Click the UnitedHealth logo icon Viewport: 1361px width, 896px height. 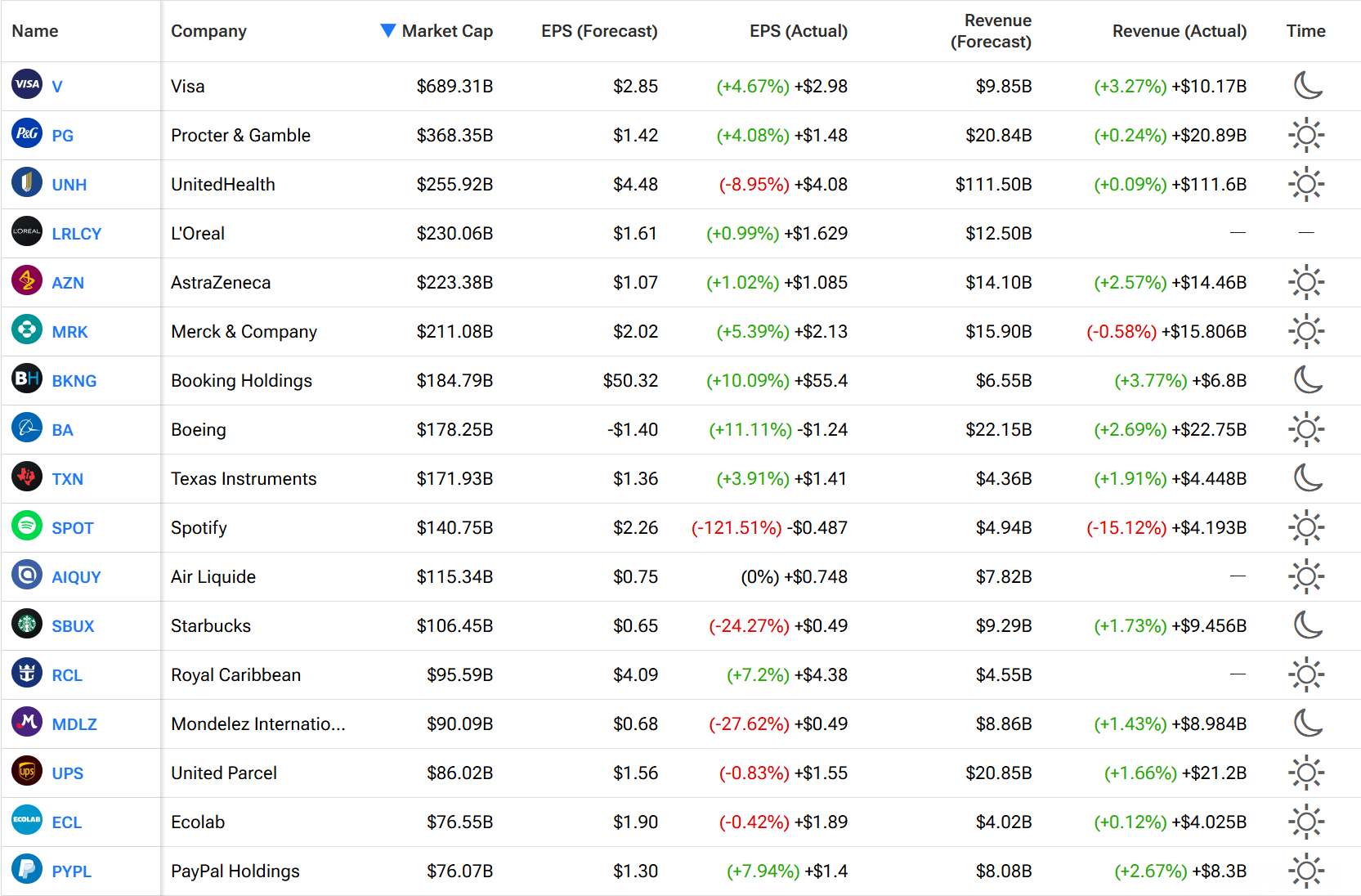(27, 182)
